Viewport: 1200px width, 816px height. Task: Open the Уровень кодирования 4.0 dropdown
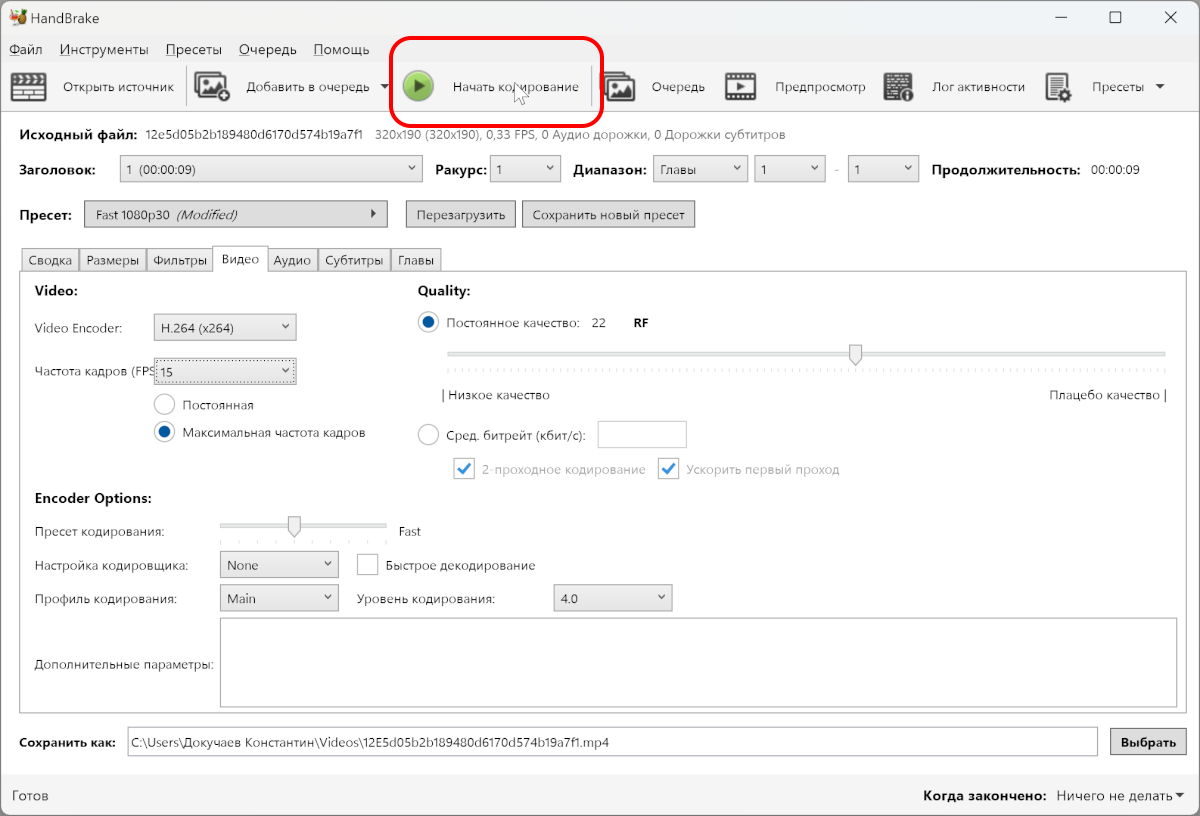(612, 599)
